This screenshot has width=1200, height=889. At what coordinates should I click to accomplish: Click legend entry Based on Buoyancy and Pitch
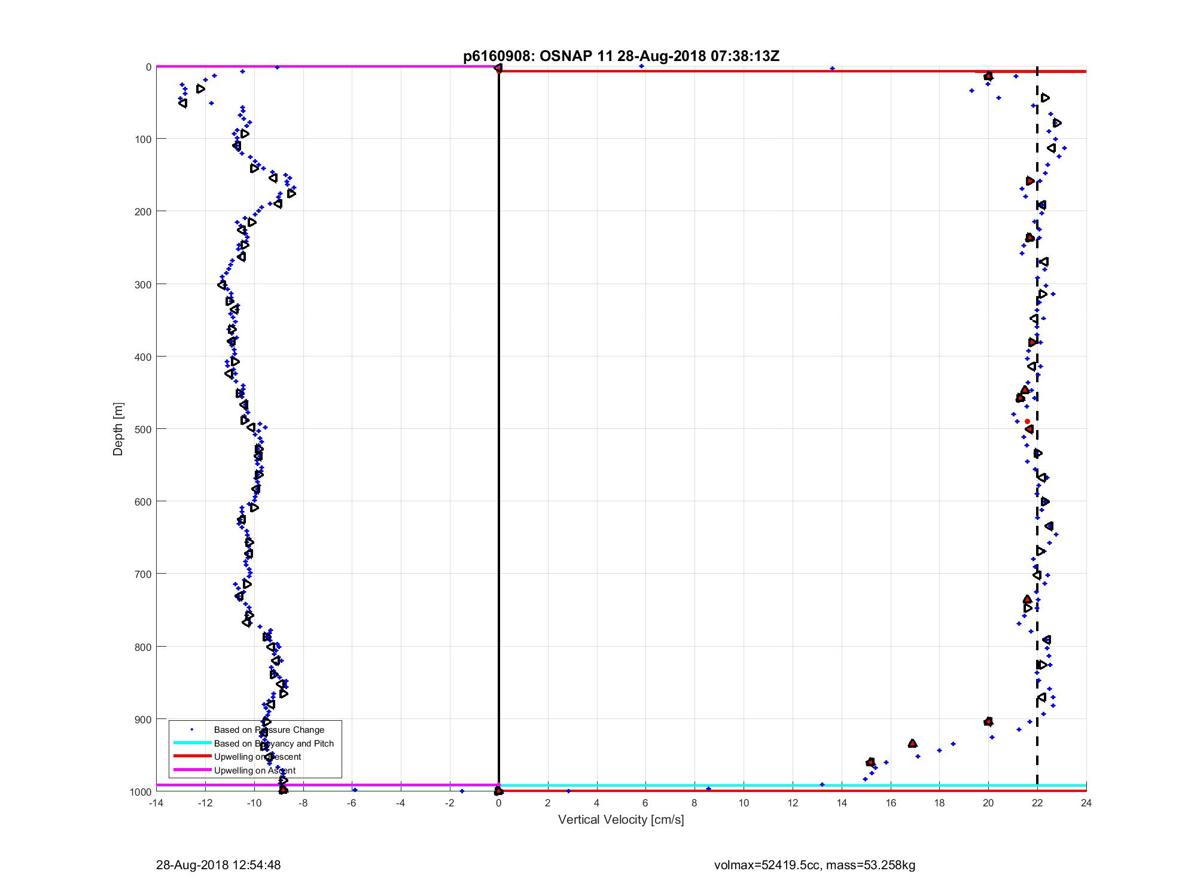pyautogui.click(x=273, y=743)
